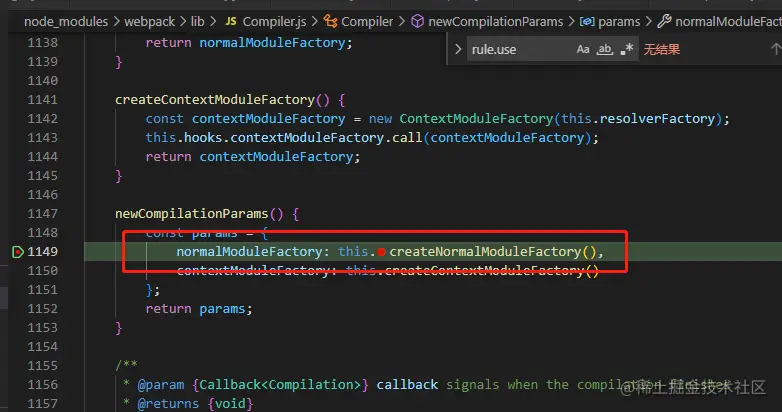This screenshot has height=412, width=782.
Task: Click the newCompilationParams method cube icon
Action: [417, 21]
